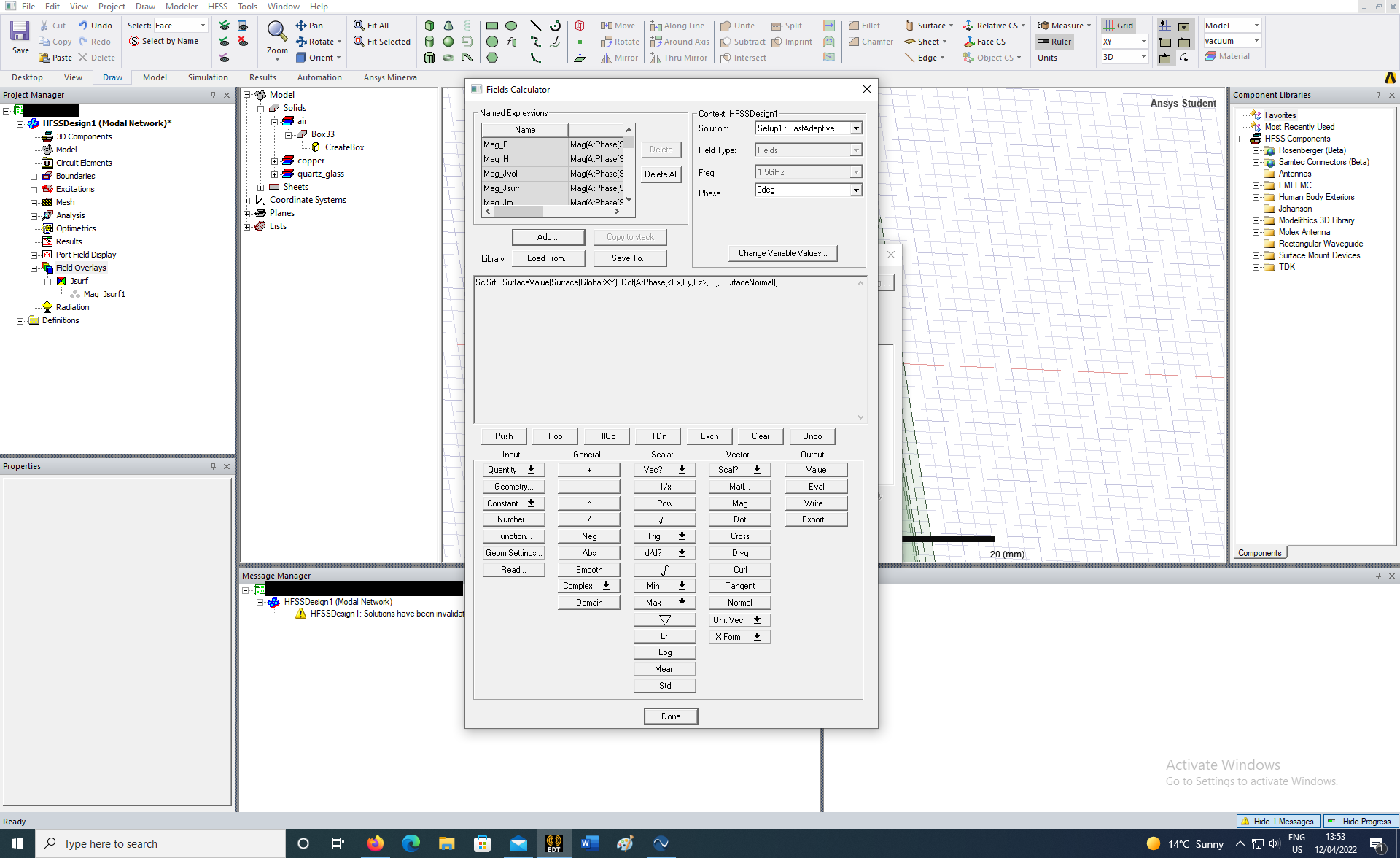Draw a cone solid primitive
This screenshot has height=858, width=1400.
448,26
